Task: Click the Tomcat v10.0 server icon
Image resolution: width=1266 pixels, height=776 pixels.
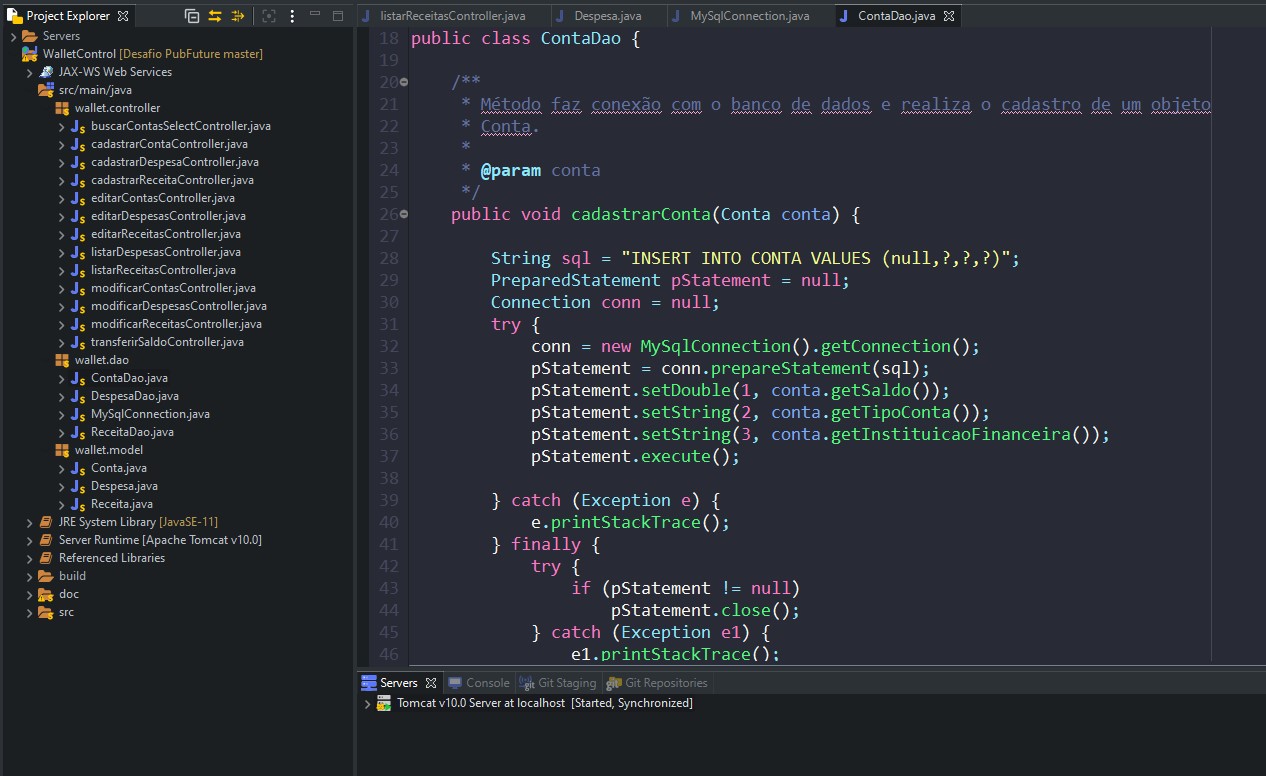Action: (384, 703)
